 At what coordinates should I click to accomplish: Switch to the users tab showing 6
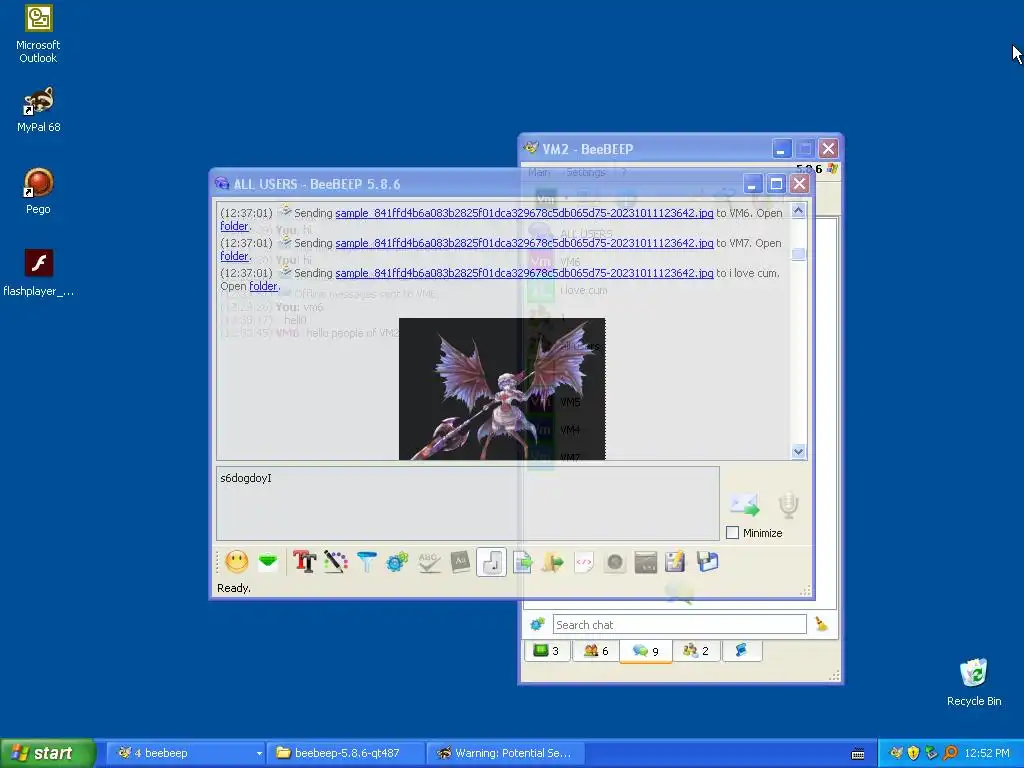tap(596, 650)
